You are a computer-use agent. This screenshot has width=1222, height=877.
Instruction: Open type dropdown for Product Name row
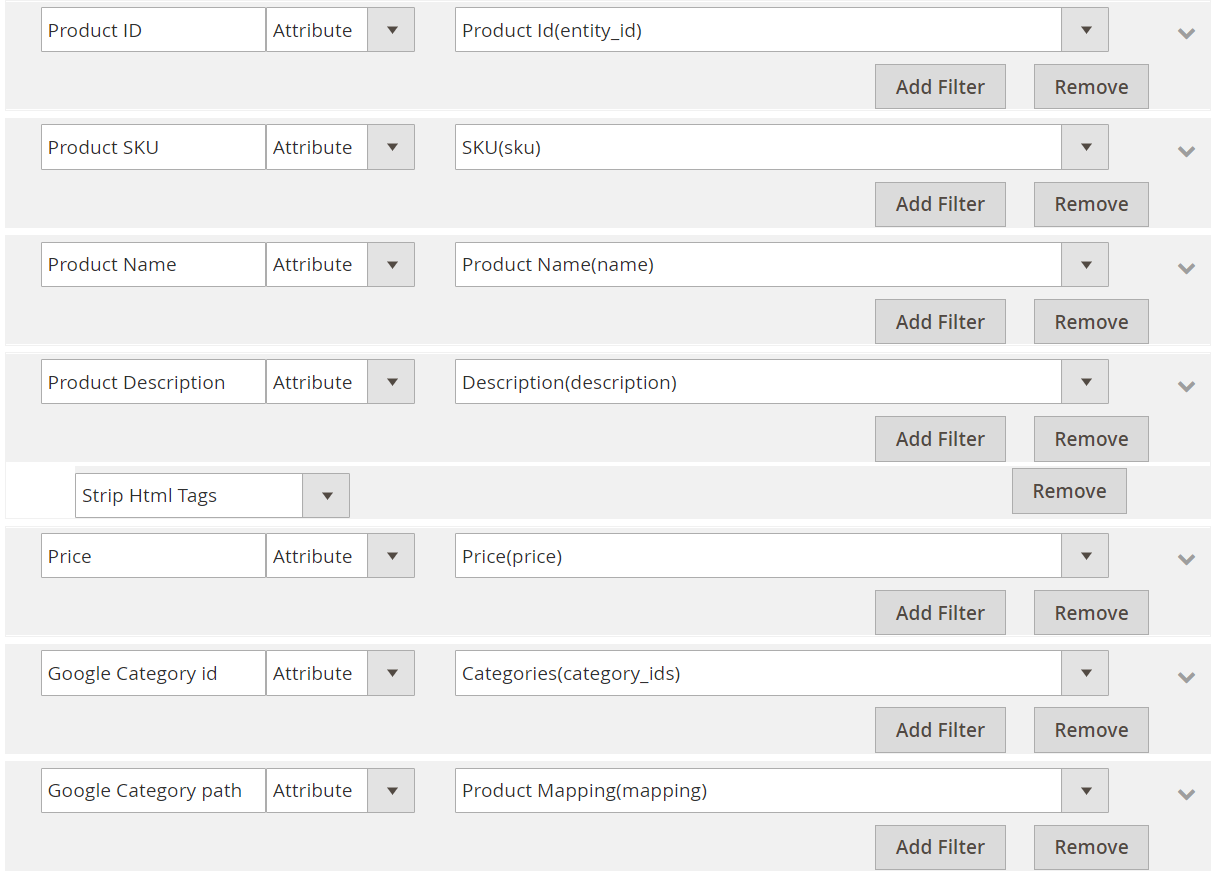click(x=340, y=264)
